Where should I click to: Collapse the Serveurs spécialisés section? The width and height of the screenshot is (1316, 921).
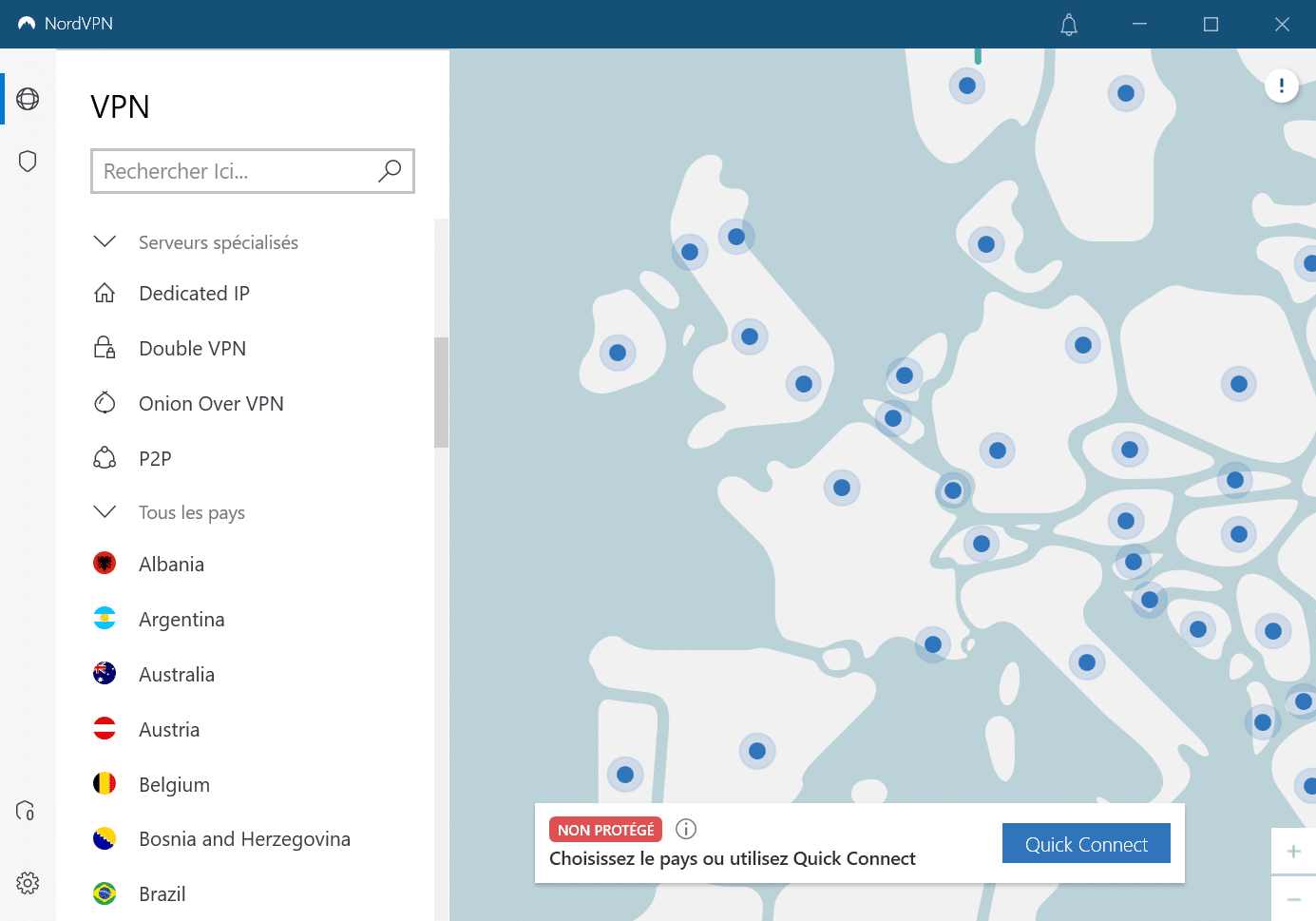point(105,241)
